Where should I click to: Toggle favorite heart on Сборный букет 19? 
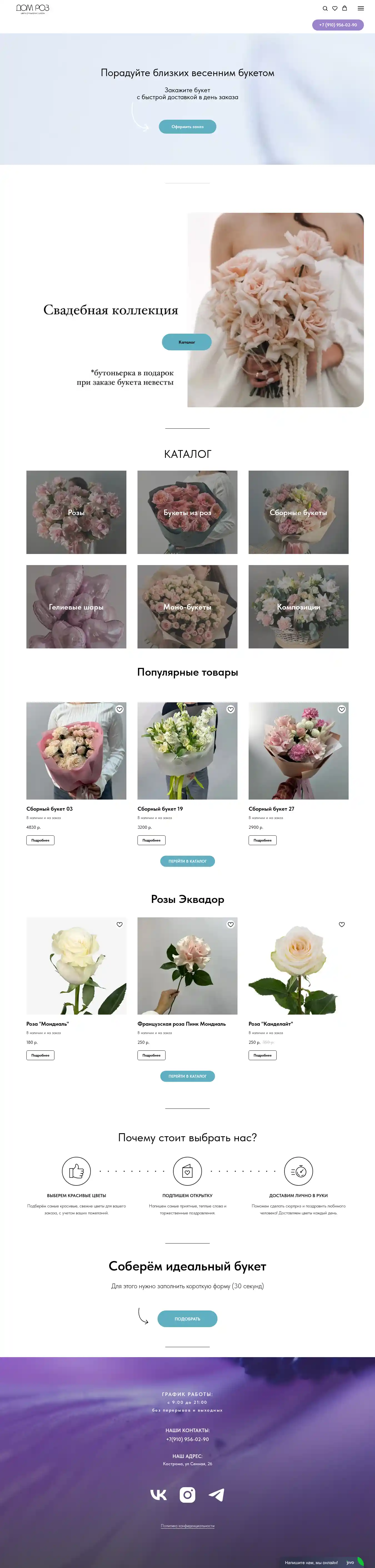click(231, 709)
